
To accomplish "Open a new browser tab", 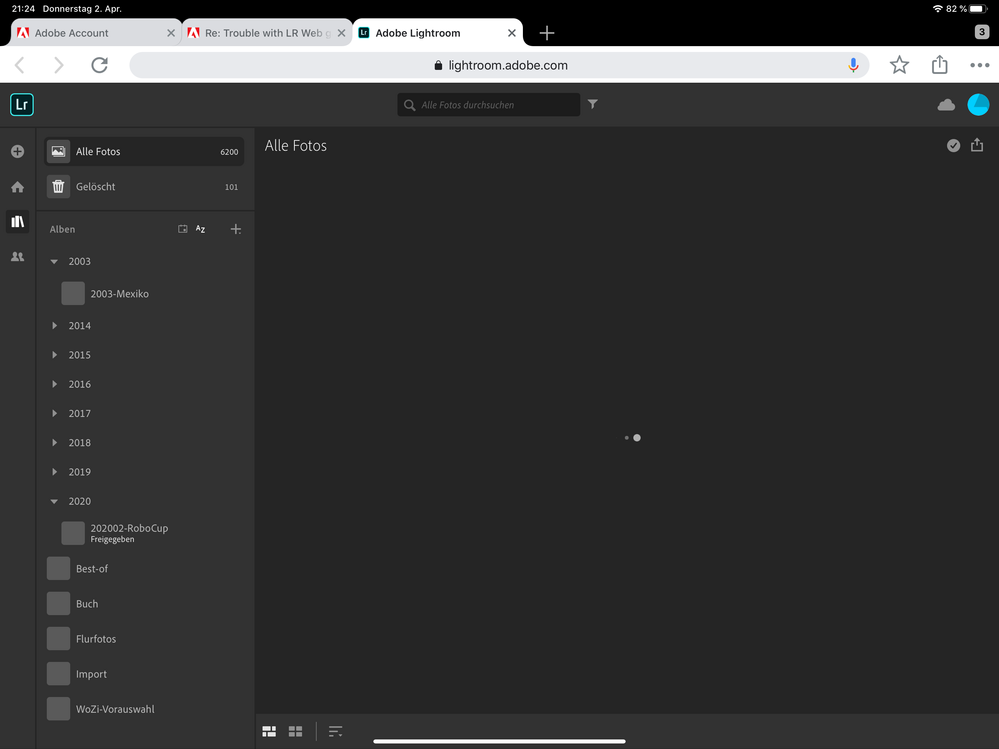I will 547,33.
